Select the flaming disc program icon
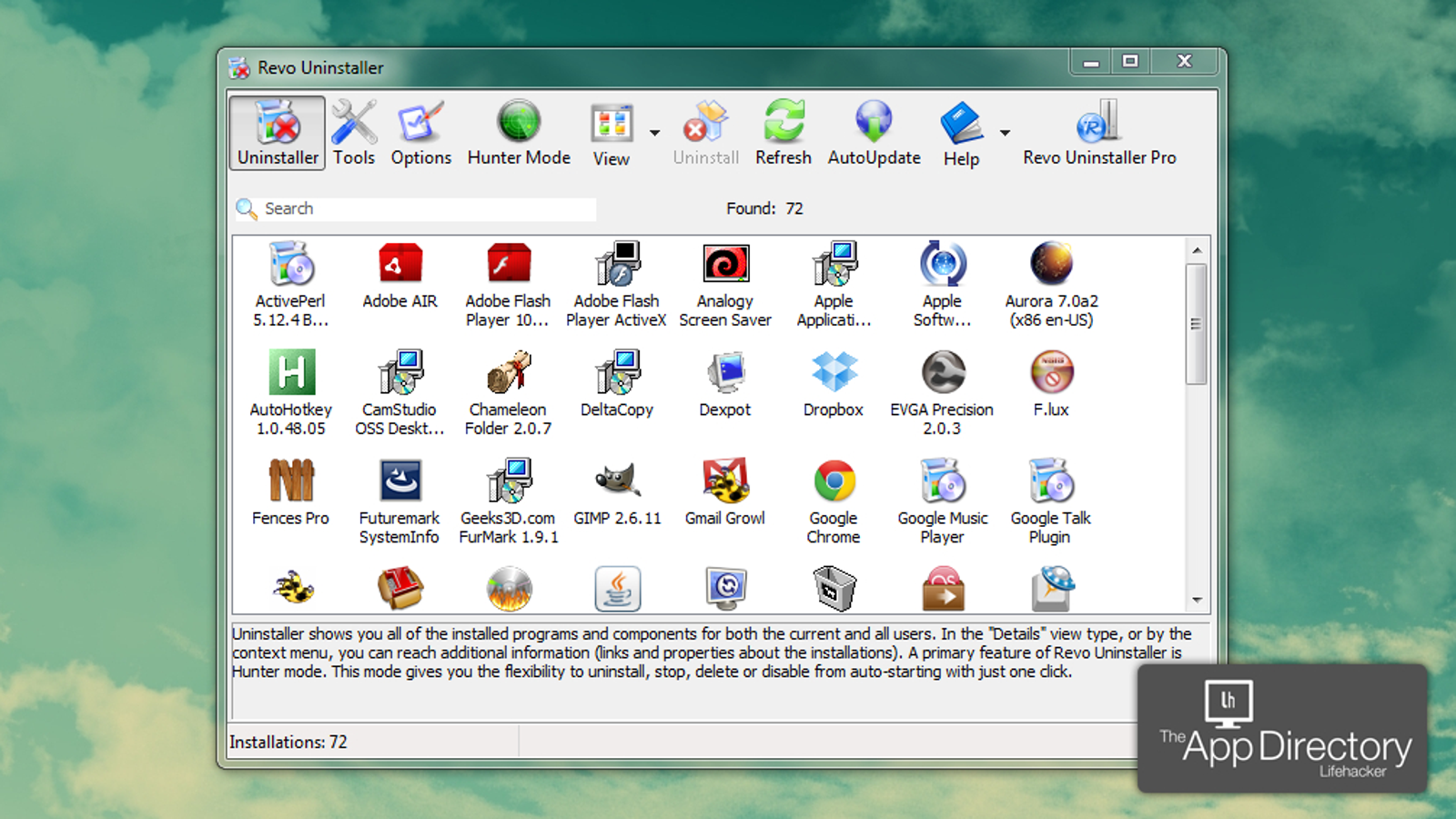This screenshot has height=819, width=1456. [x=509, y=589]
